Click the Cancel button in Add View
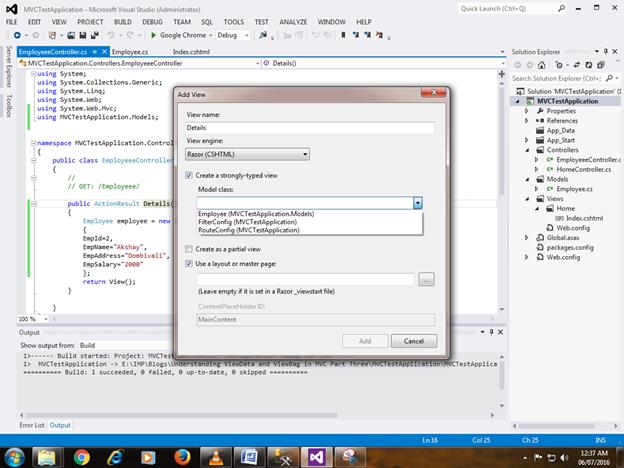The height and width of the screenshot is (468, 624). point(414,341)
